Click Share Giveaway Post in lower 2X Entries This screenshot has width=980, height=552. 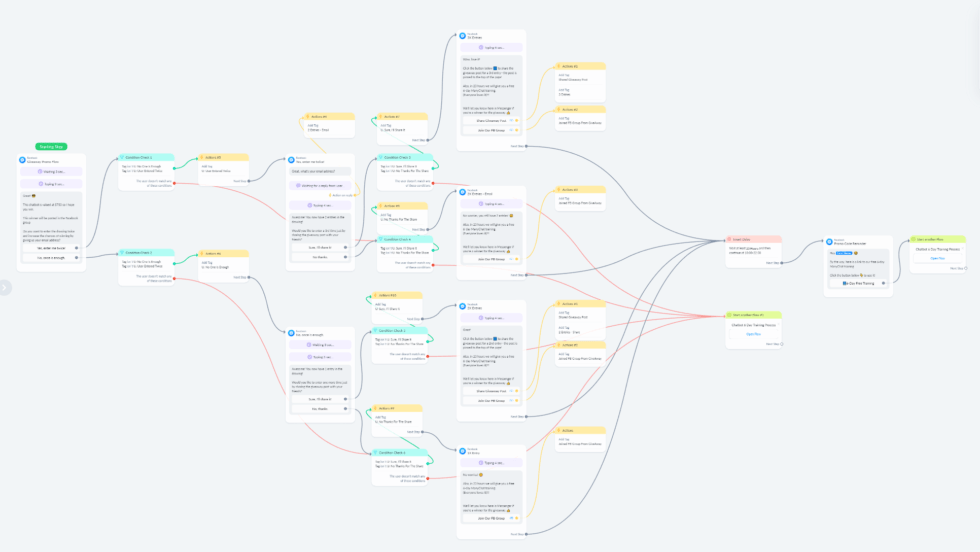(x=491, y=391)
